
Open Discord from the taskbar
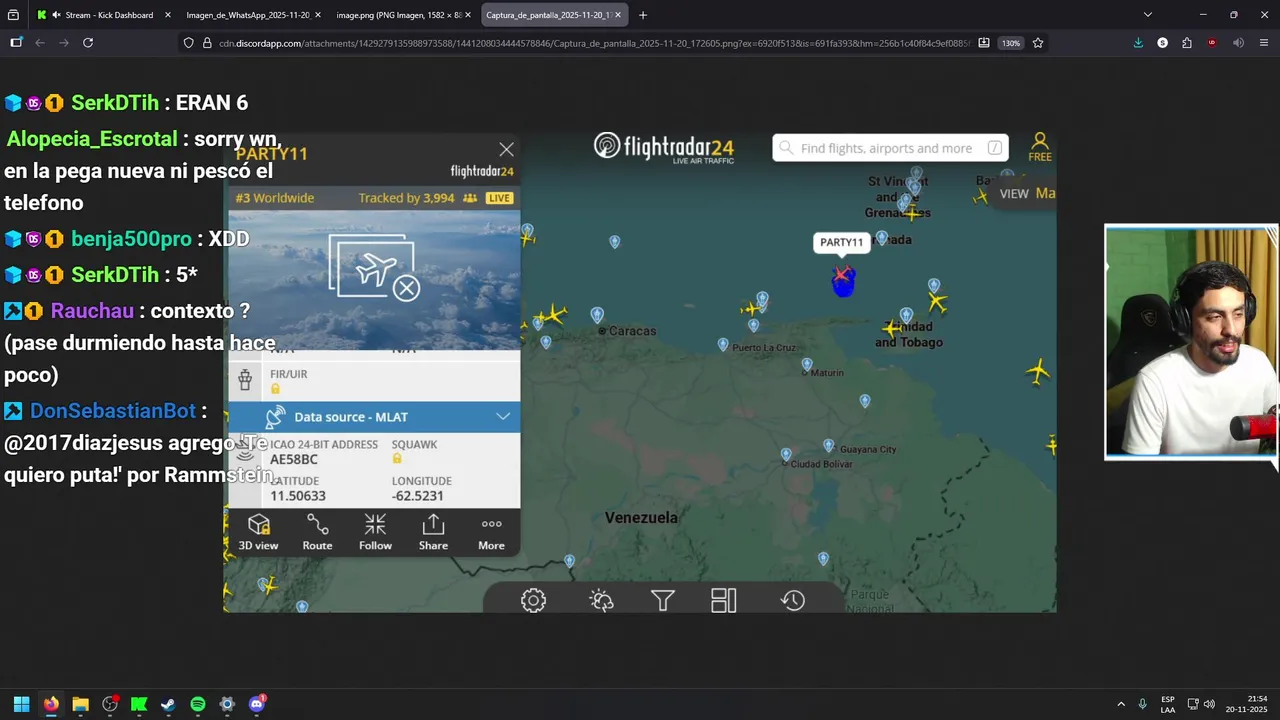(x=257, y=704)
